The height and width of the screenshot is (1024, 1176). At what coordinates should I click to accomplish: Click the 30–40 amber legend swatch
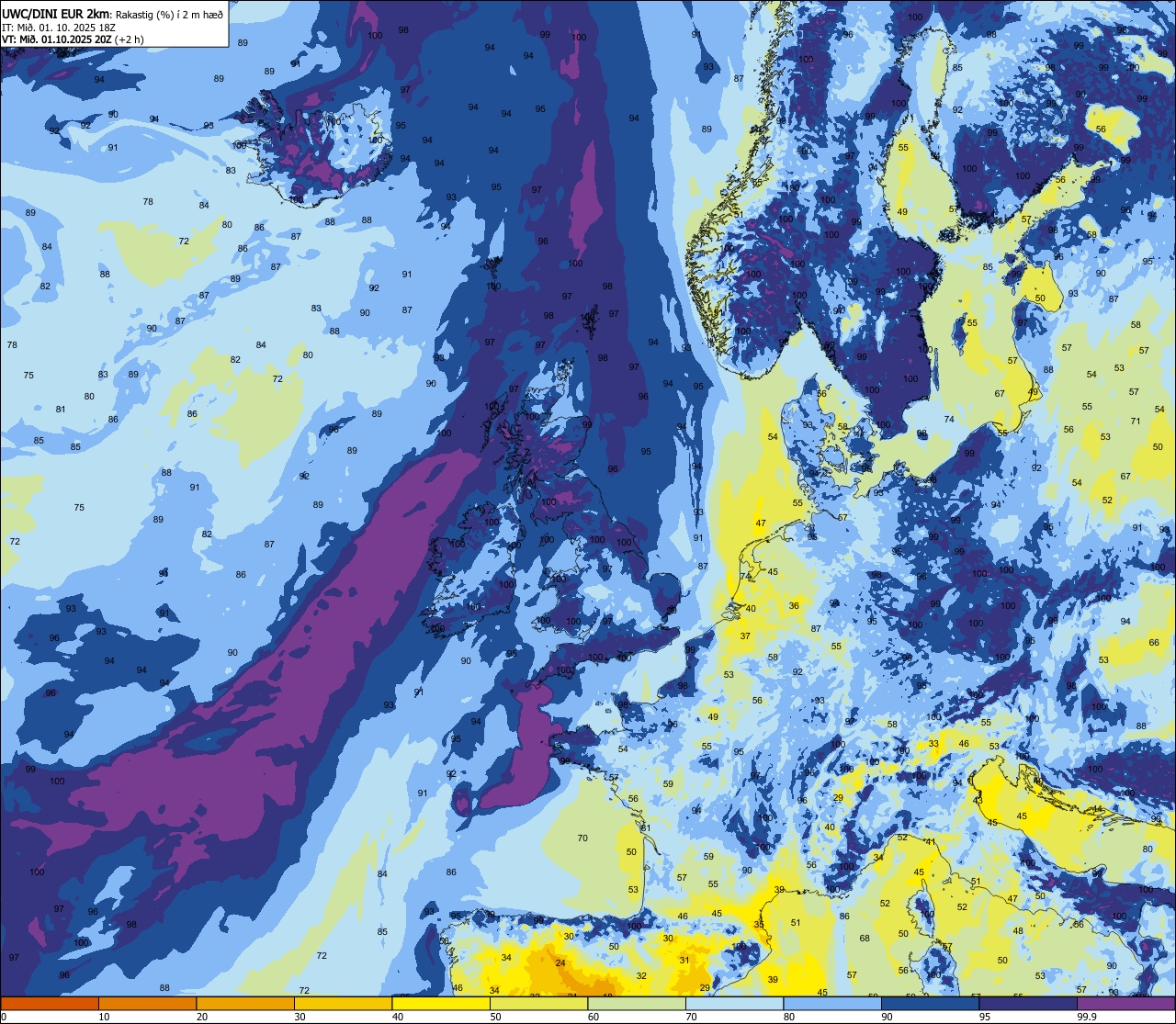343,1003
